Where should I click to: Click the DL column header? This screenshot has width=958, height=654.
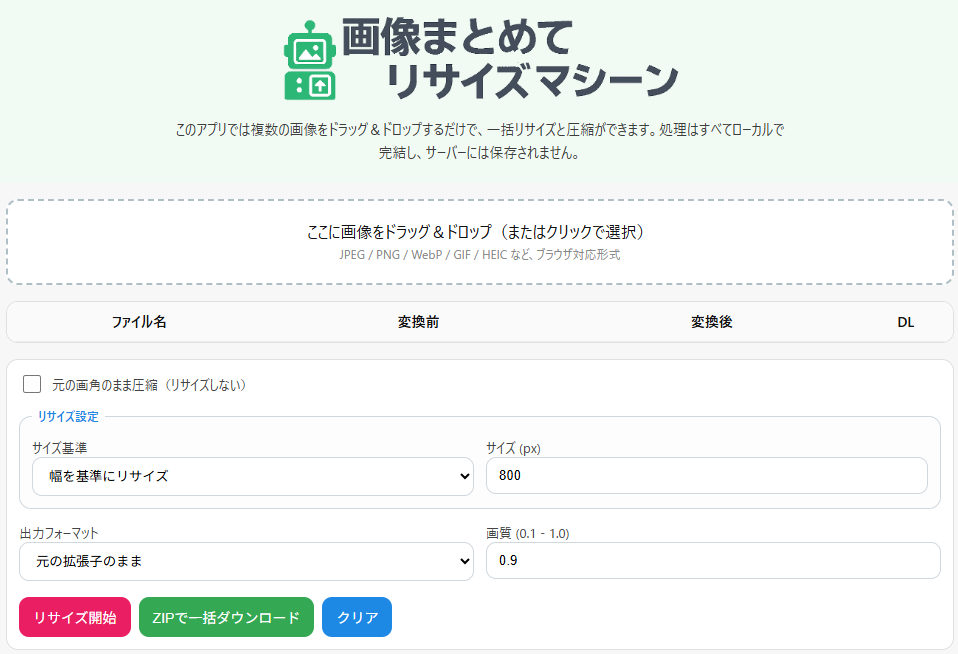(x=905, y=322)
